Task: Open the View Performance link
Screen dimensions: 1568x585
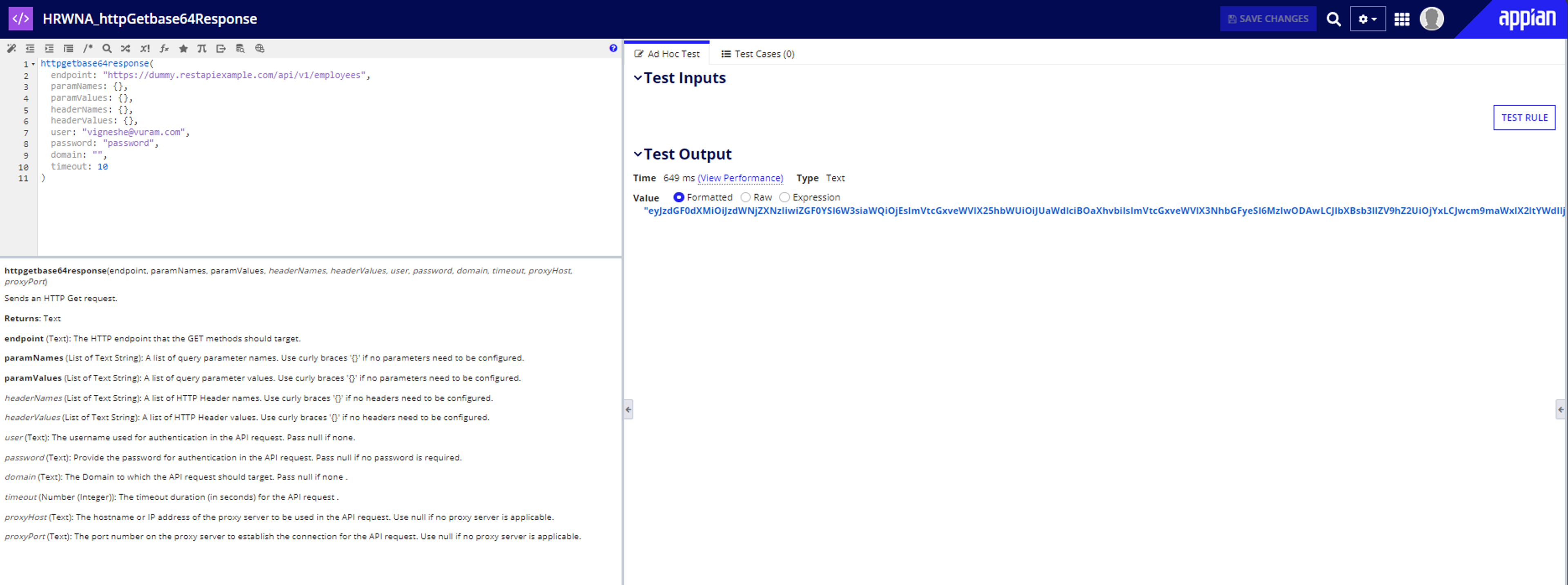Action: 740,178
